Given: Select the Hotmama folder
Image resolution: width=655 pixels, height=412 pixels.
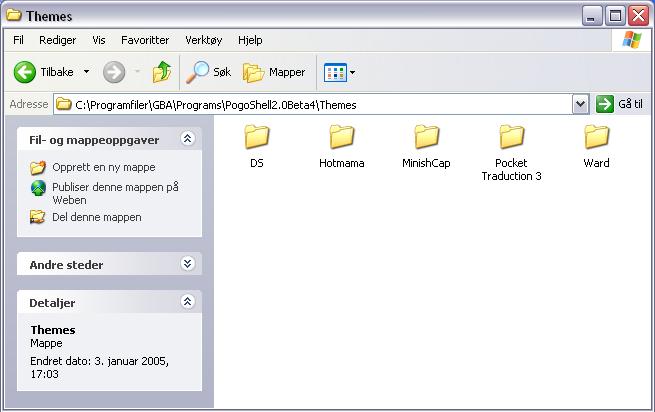Looking at the screenshot, I should (342, 146).
